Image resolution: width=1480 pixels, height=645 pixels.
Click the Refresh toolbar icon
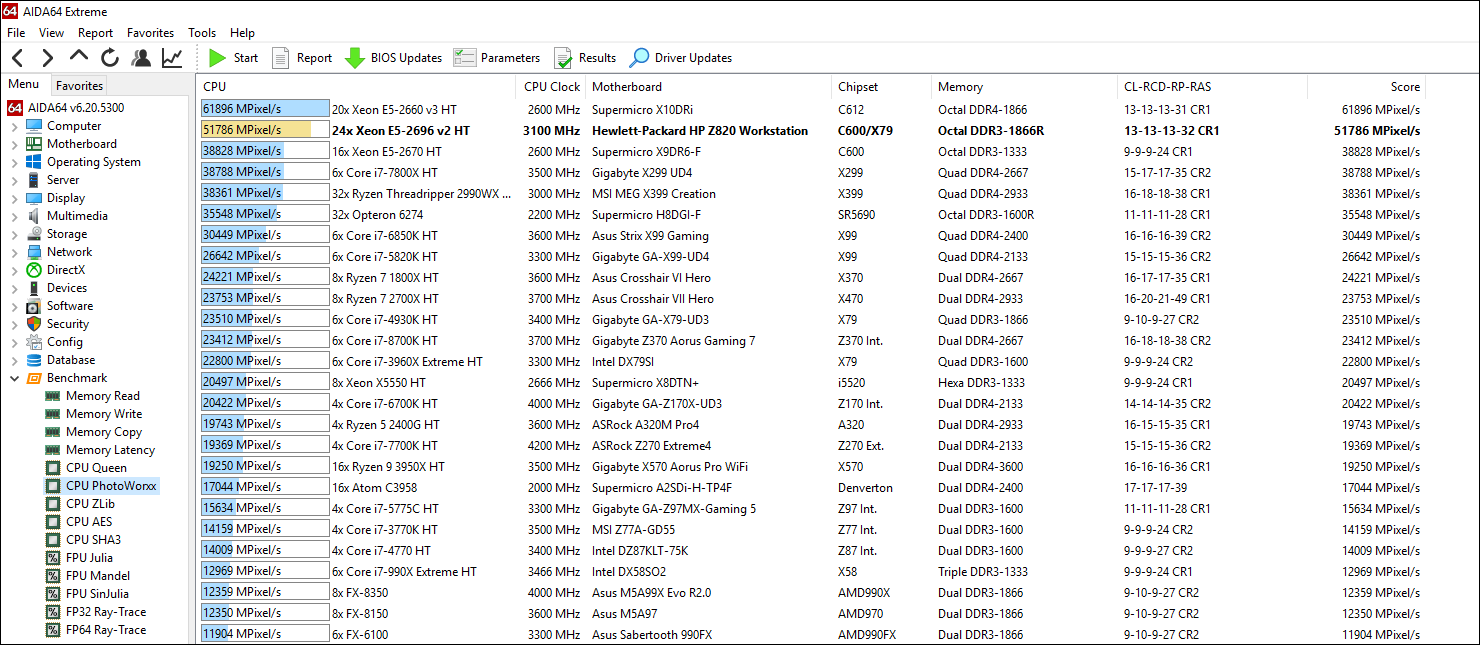pos(110,58)
